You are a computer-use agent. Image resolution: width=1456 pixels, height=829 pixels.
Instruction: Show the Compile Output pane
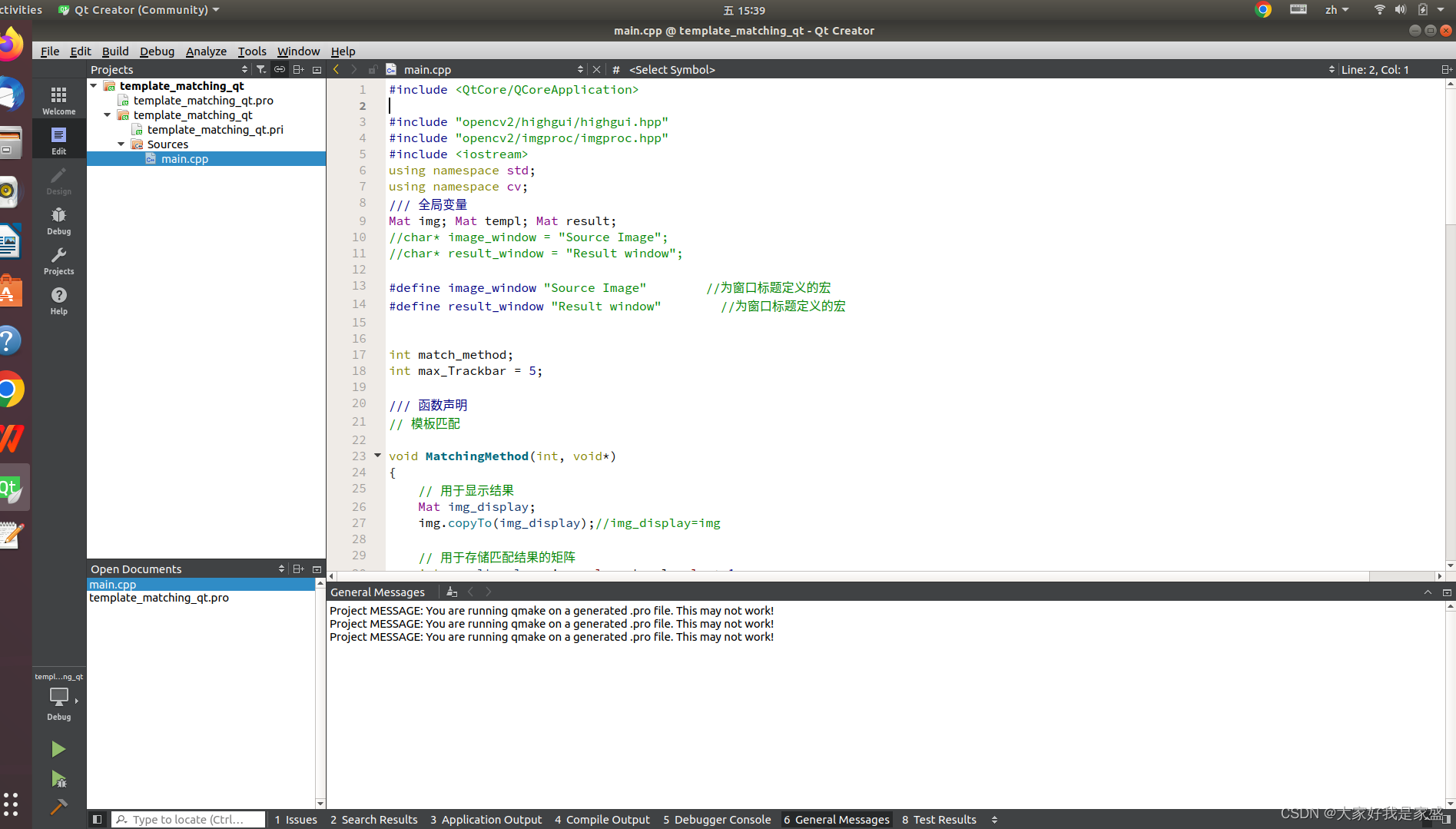(x=602, y=820)
